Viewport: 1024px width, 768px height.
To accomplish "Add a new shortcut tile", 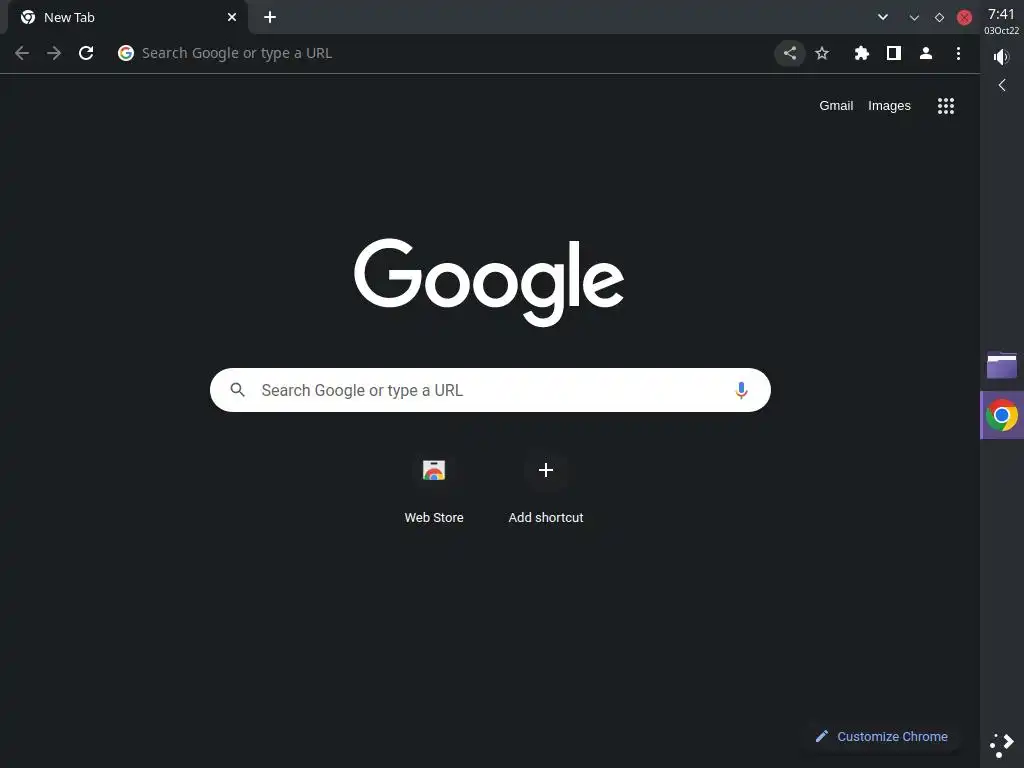I will click(x=546, y=490).
